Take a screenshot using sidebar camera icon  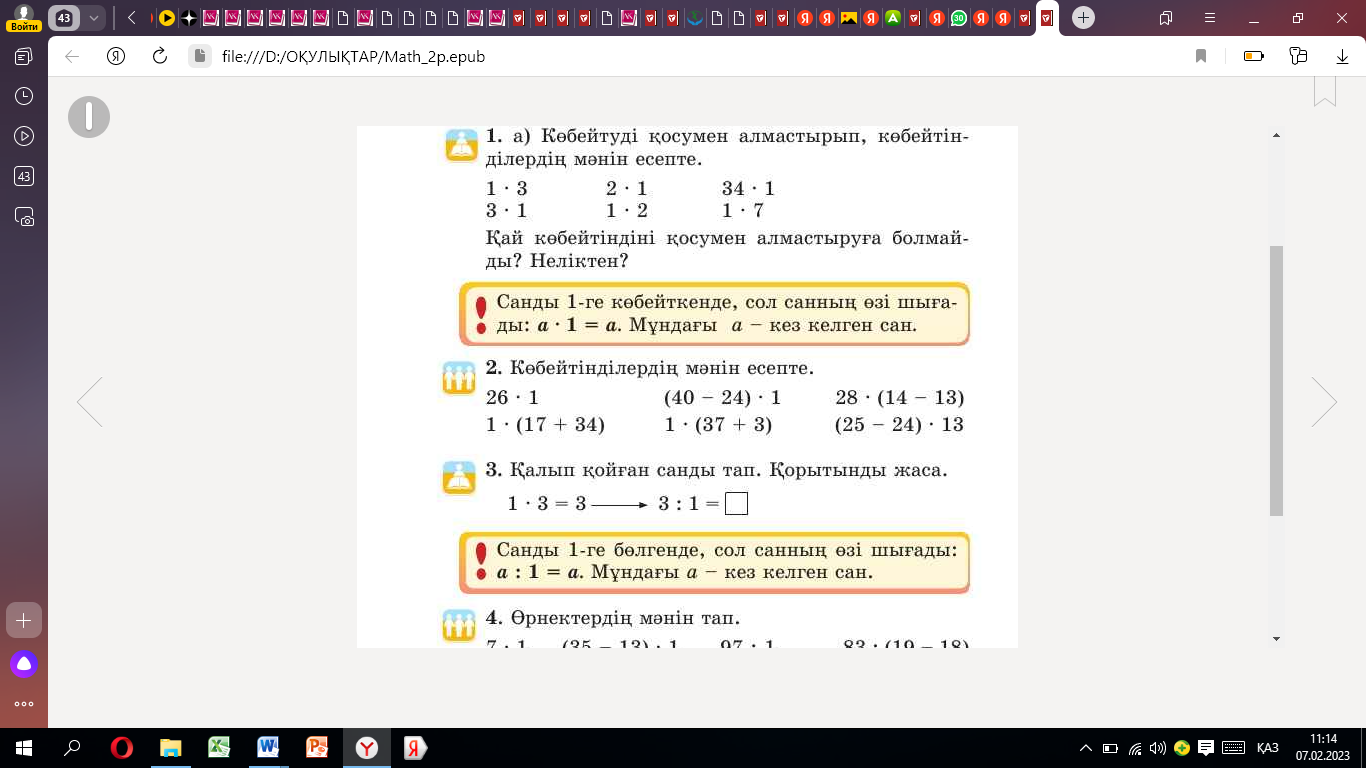(24, 216)
